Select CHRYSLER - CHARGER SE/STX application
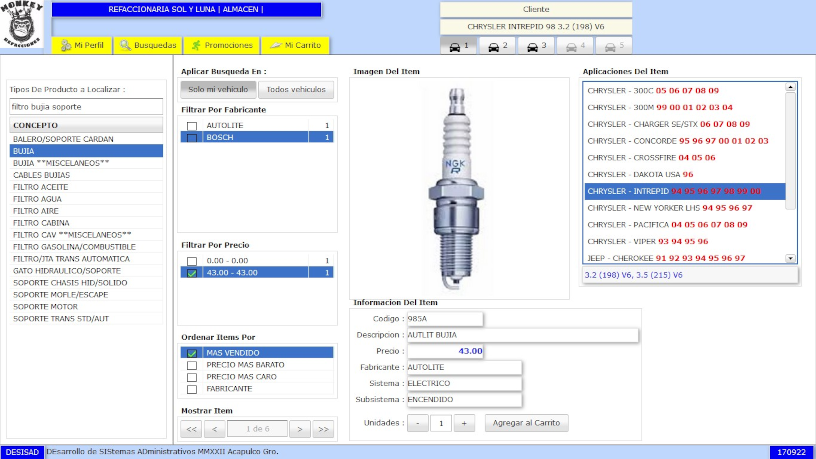 tap(684, 124)
